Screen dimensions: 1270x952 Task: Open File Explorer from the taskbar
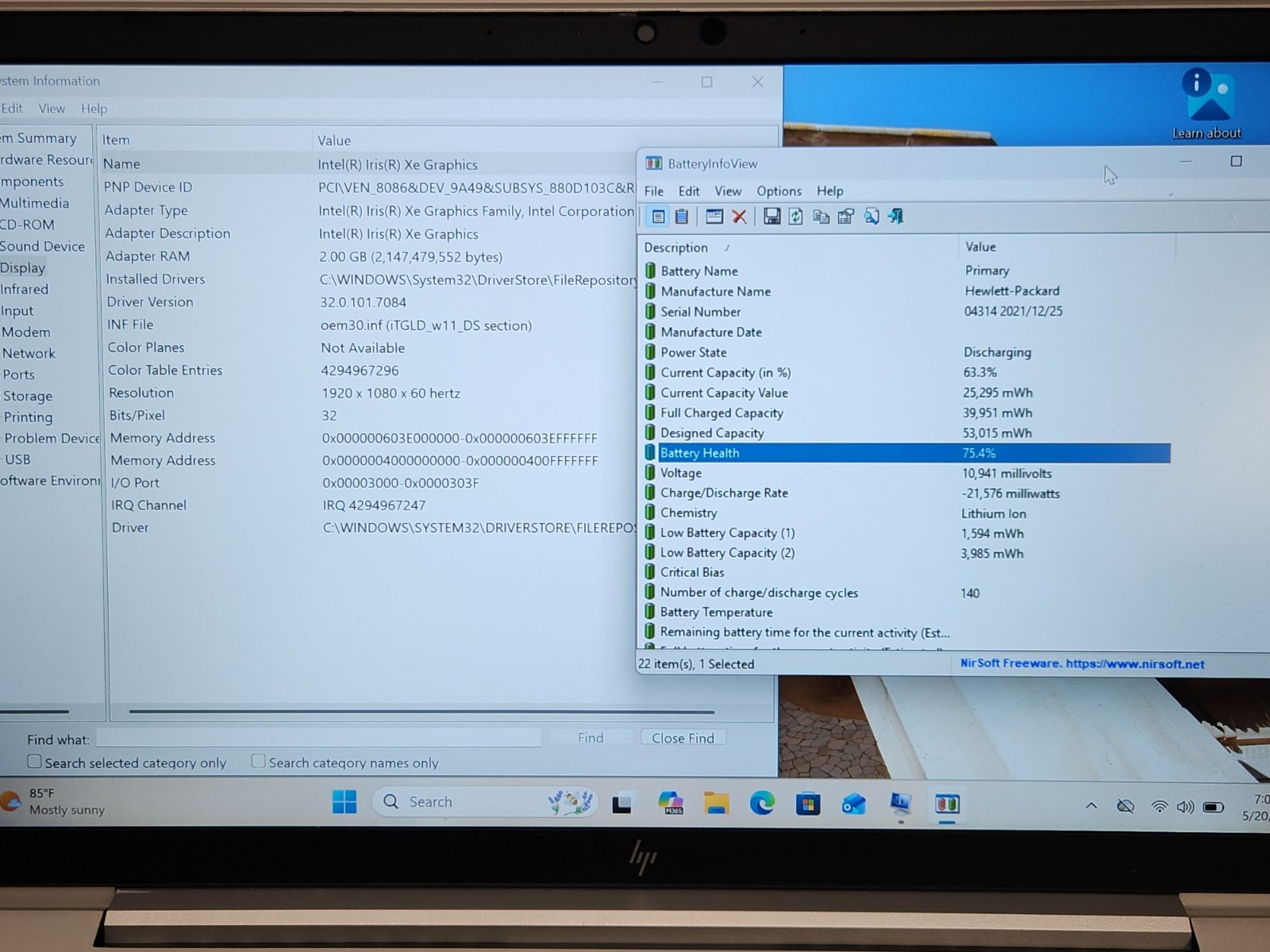click(717, 804)
